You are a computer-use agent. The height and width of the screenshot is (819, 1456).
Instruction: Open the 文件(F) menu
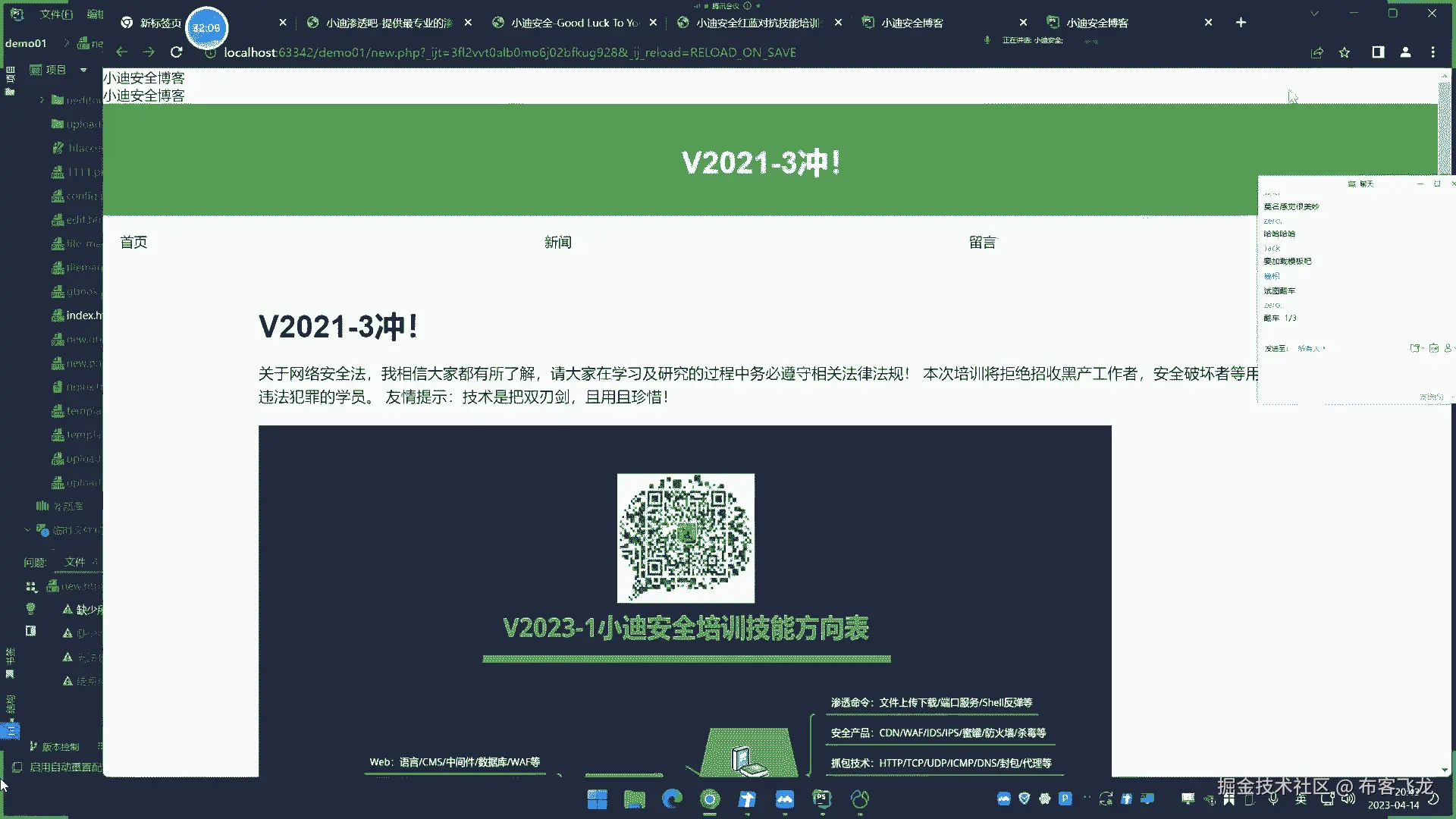pyautogui.click(x=56, y=14)
